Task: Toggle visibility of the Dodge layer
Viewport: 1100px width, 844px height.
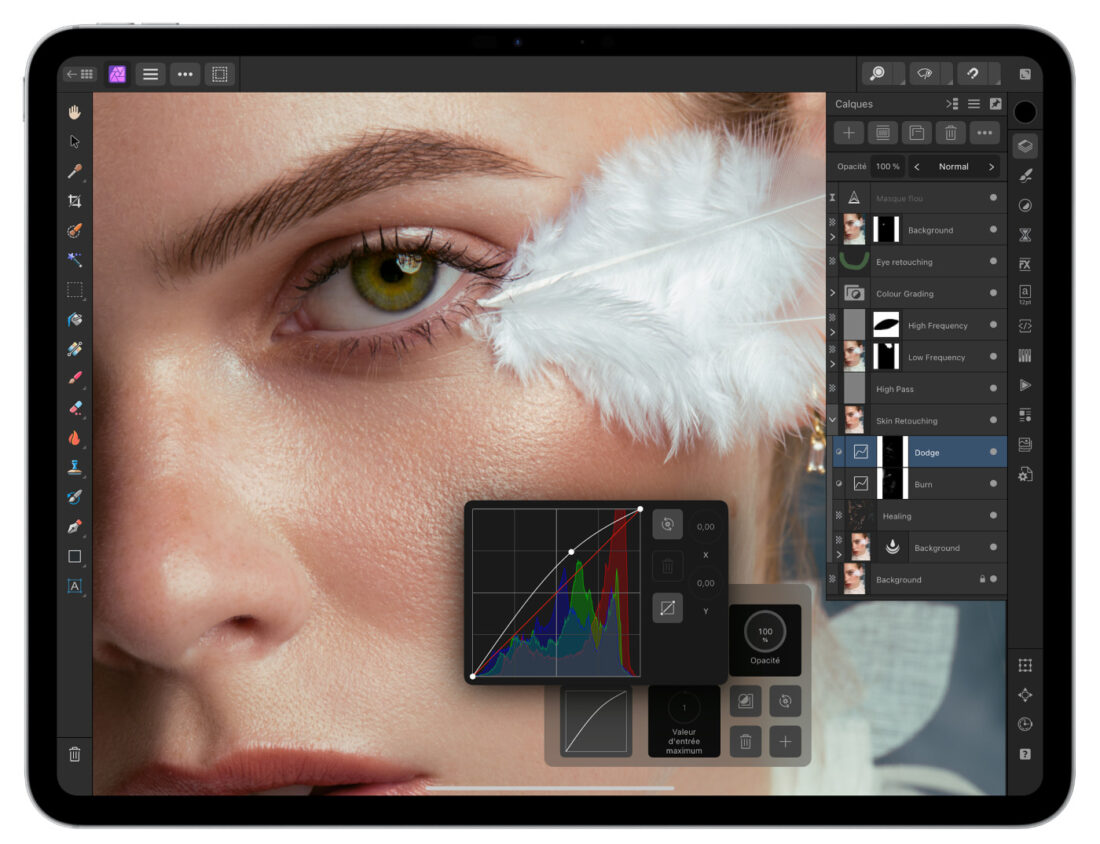Action: (x=993, y=452)
